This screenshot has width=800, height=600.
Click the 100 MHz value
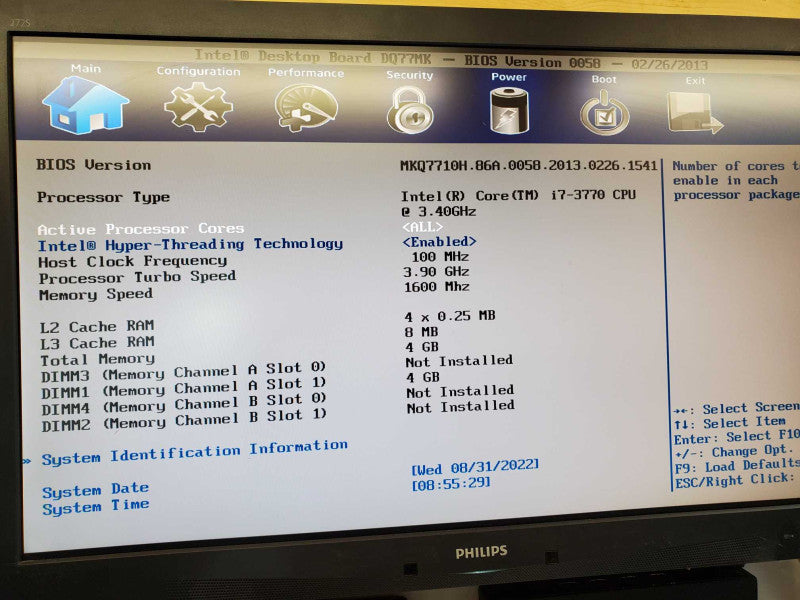pyautogui.click(x=440, y=256)
